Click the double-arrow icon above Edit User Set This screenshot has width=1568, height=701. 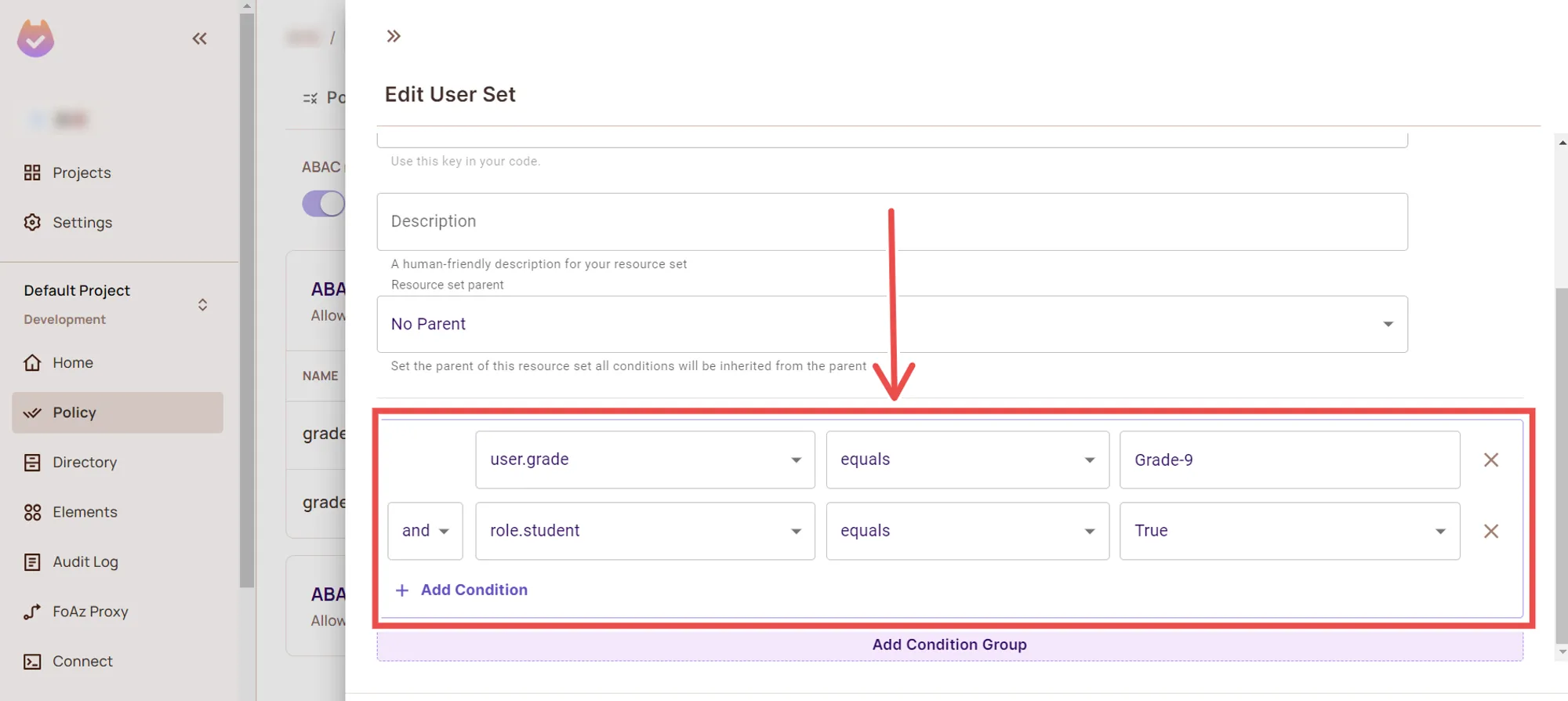(x=394, y=36)
